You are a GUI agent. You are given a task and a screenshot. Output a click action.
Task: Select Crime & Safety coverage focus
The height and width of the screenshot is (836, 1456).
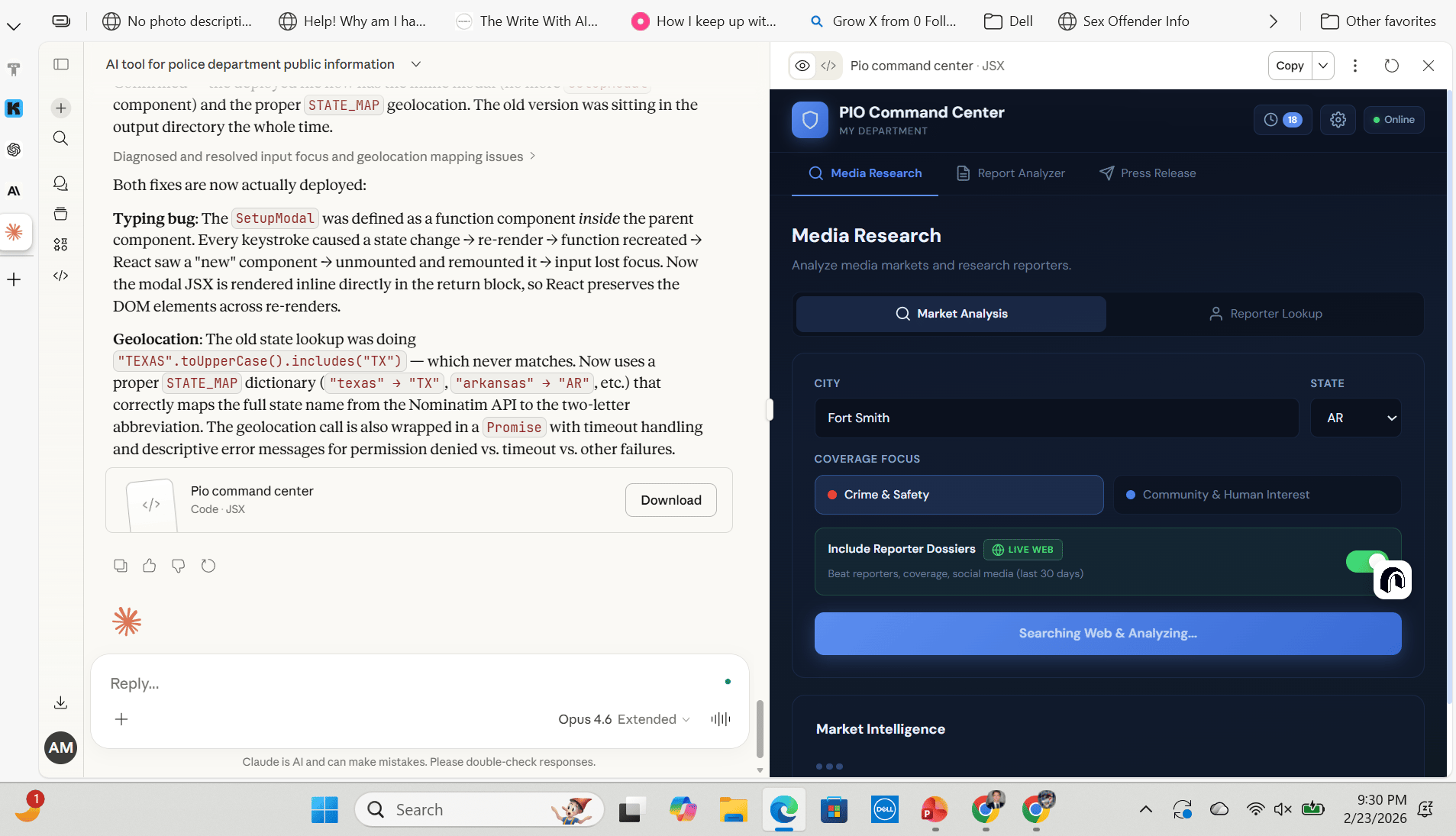coord(959,495)
